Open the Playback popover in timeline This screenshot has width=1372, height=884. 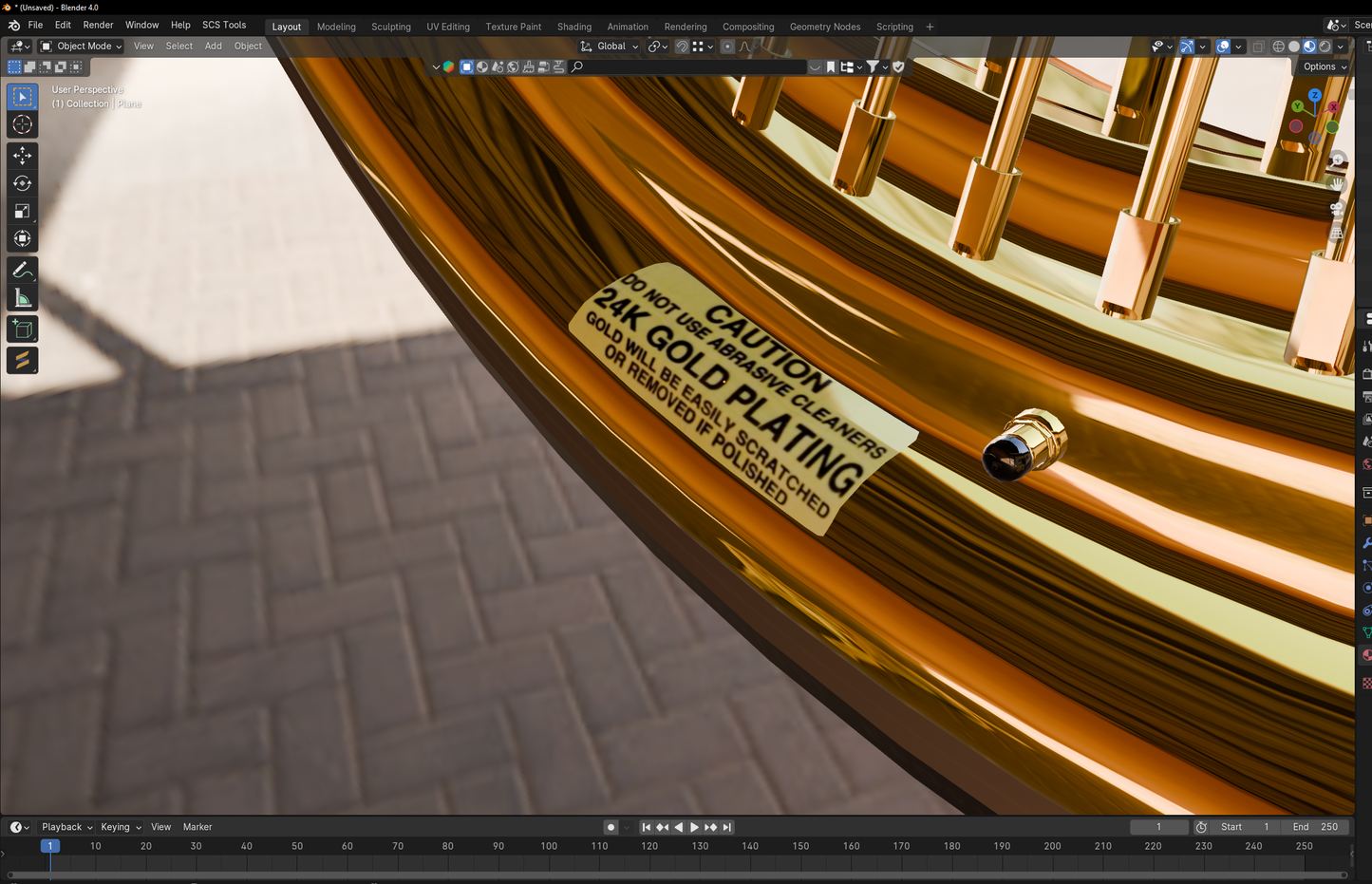point(66,827)
